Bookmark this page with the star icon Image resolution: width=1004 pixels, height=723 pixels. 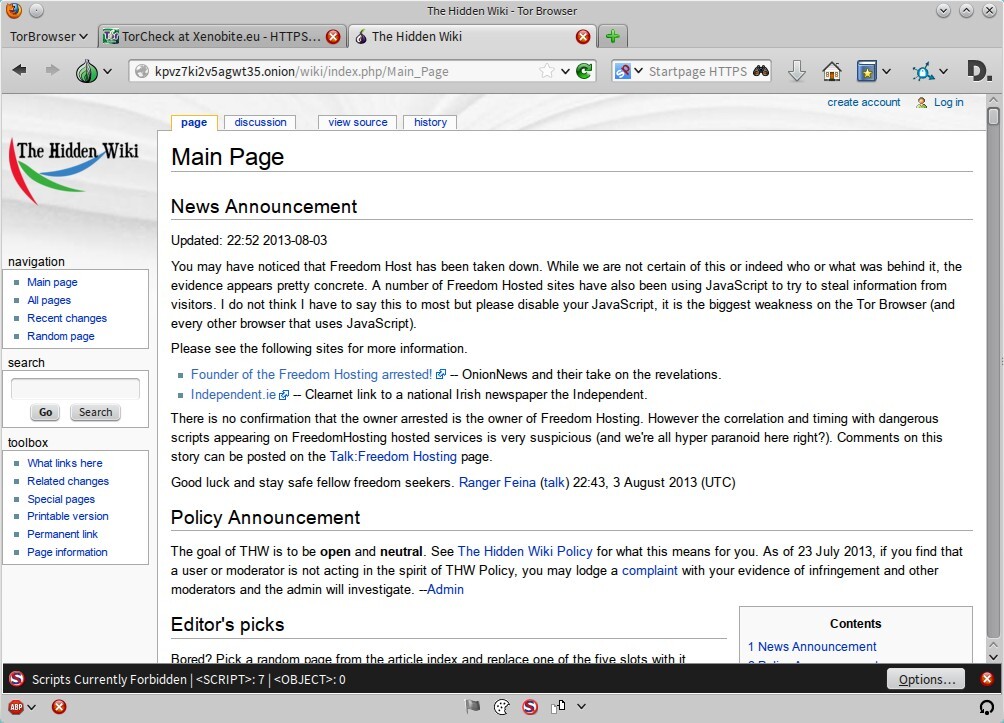click(x=547, y=71)
